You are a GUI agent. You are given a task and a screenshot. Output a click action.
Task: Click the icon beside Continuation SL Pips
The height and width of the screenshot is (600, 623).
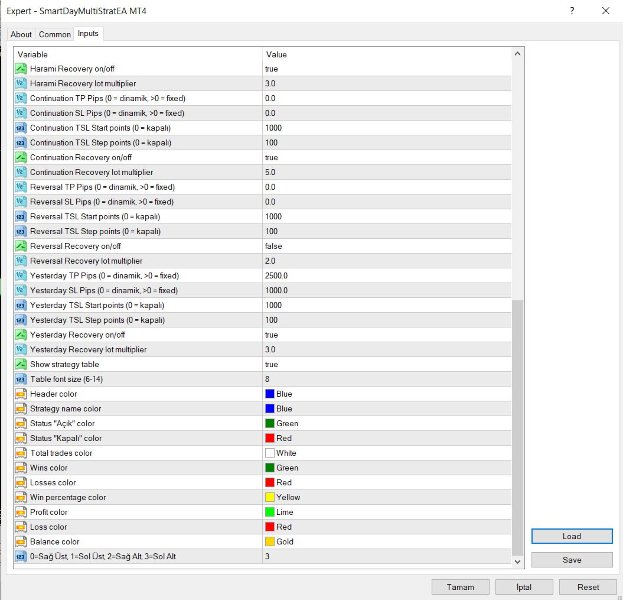pos(21,113)
